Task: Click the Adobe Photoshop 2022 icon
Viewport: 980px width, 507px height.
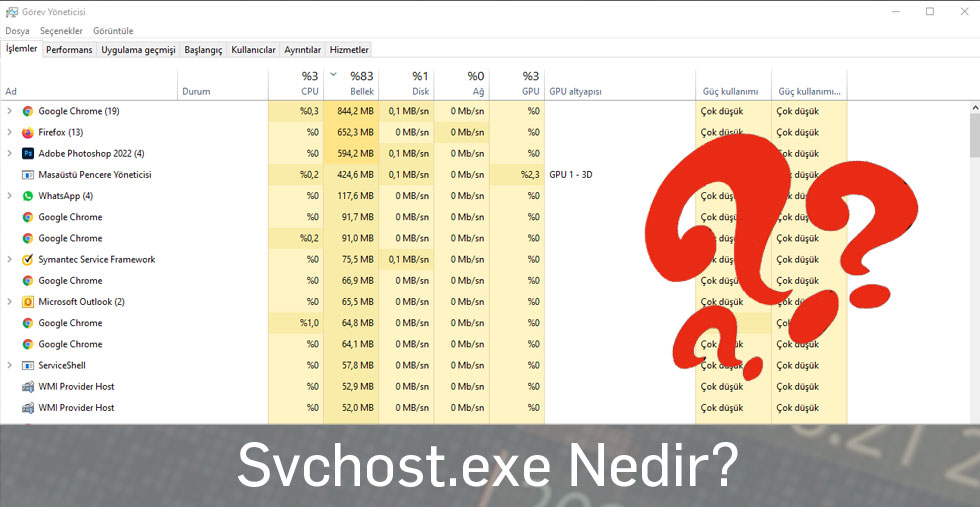Action: coord(28,154)
